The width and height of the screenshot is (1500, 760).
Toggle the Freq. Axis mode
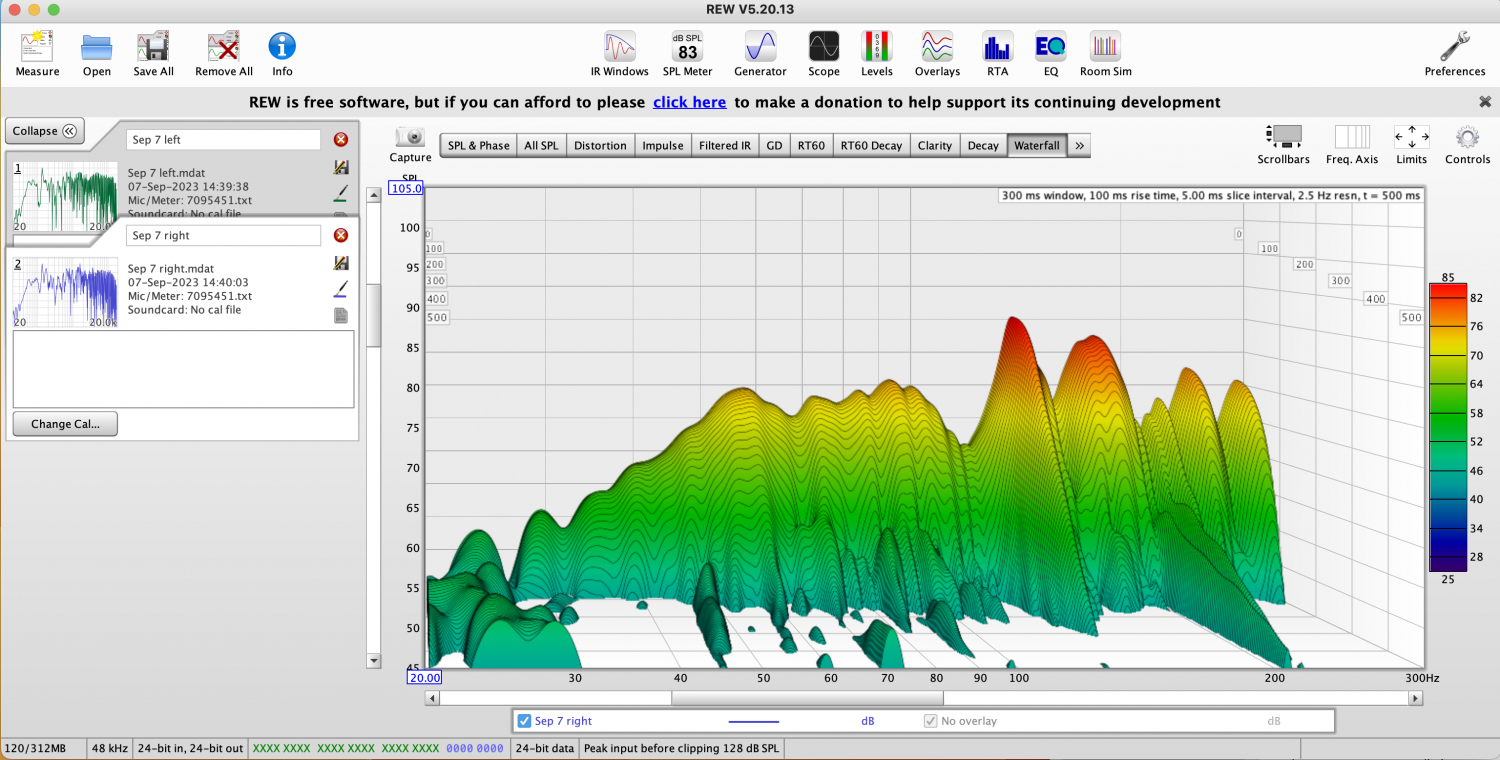click(x=1352, y=145)
